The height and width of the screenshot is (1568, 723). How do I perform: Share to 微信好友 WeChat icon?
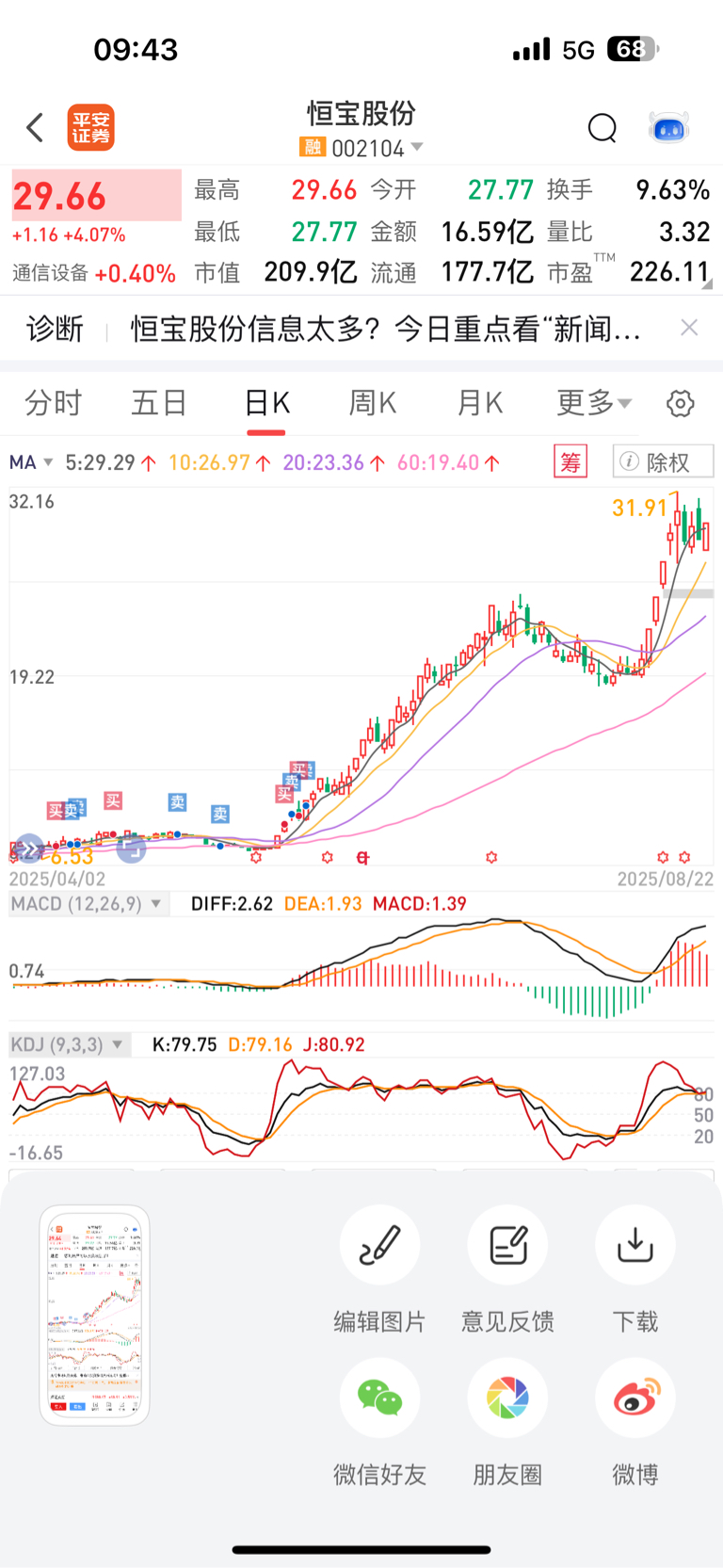pos(379,1398)
